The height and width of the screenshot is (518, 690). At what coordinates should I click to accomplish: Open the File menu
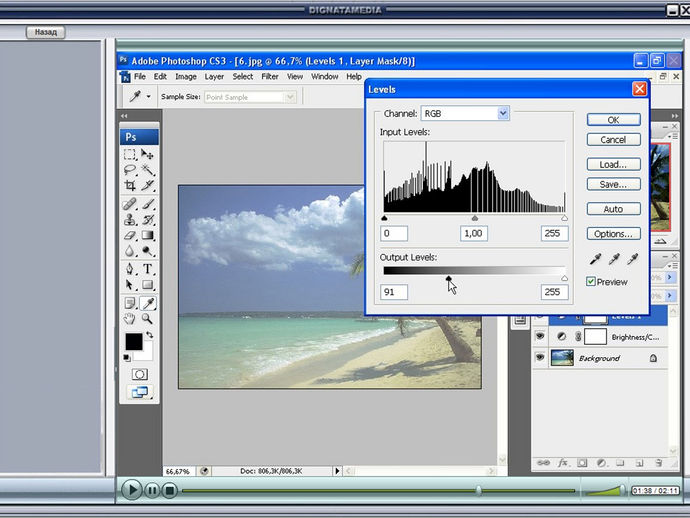[139, 77]
